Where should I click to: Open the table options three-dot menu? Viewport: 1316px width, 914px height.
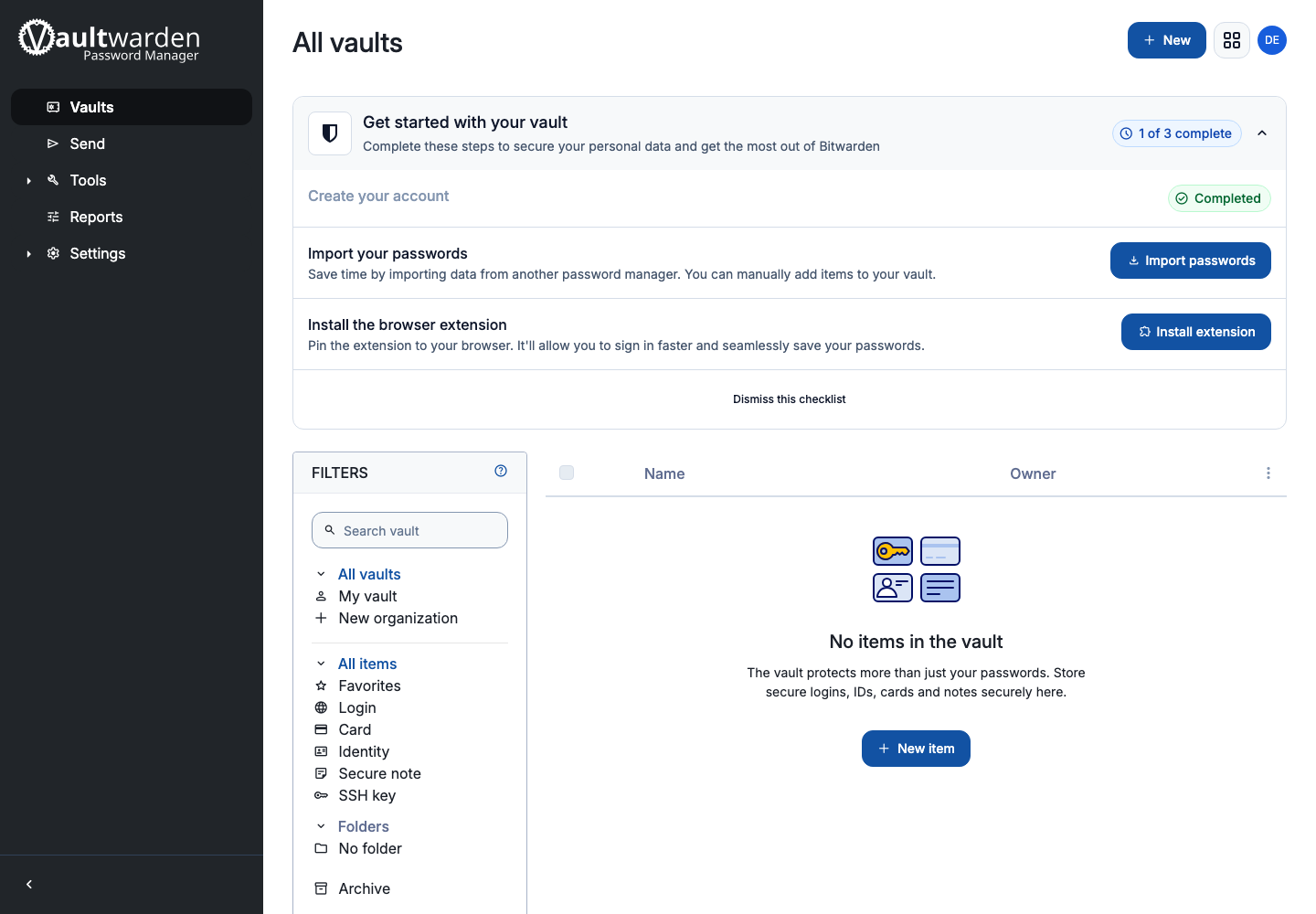(1268, 473)
